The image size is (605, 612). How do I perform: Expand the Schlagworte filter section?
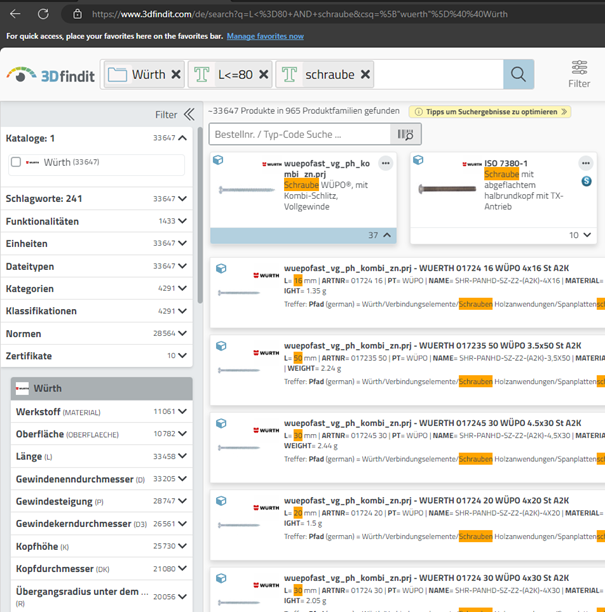pos(182,199)
